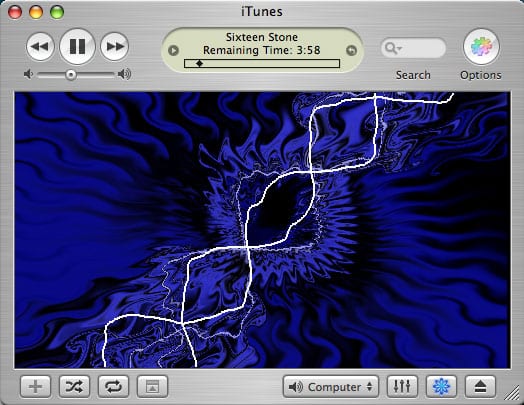Click the Remaining Time text to switch

click(x=262, y=50)
